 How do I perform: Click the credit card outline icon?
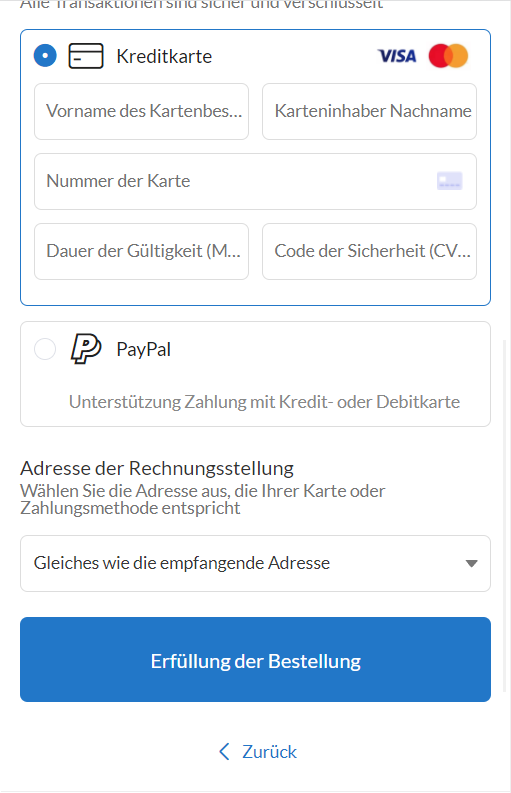pyautogui.click(x=86, y=56)
